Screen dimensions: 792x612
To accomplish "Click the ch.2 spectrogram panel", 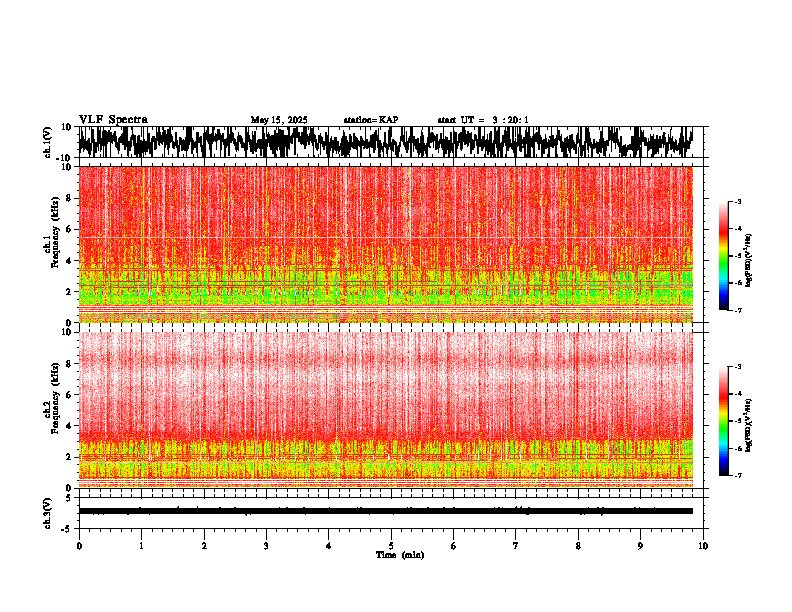I will pos(386,410).
